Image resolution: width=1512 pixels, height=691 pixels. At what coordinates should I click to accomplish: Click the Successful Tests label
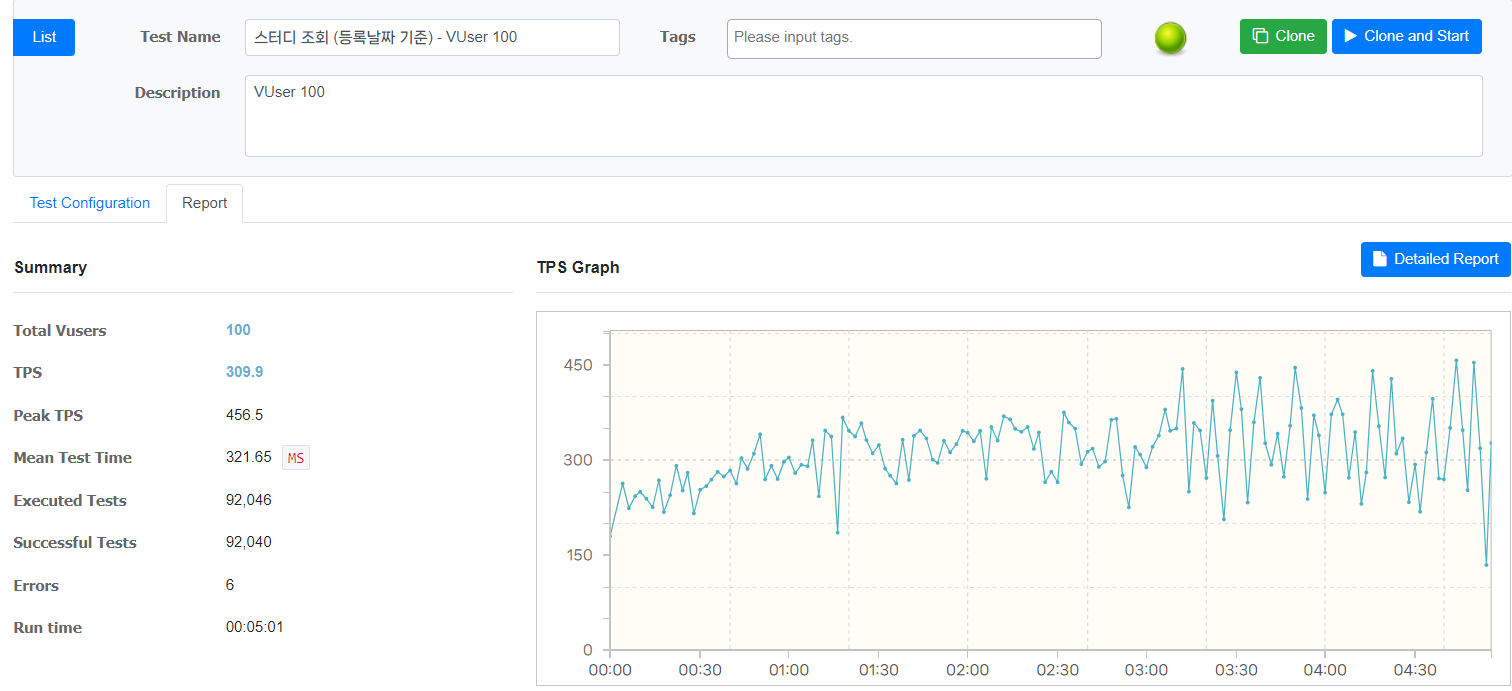coord(75,543)
